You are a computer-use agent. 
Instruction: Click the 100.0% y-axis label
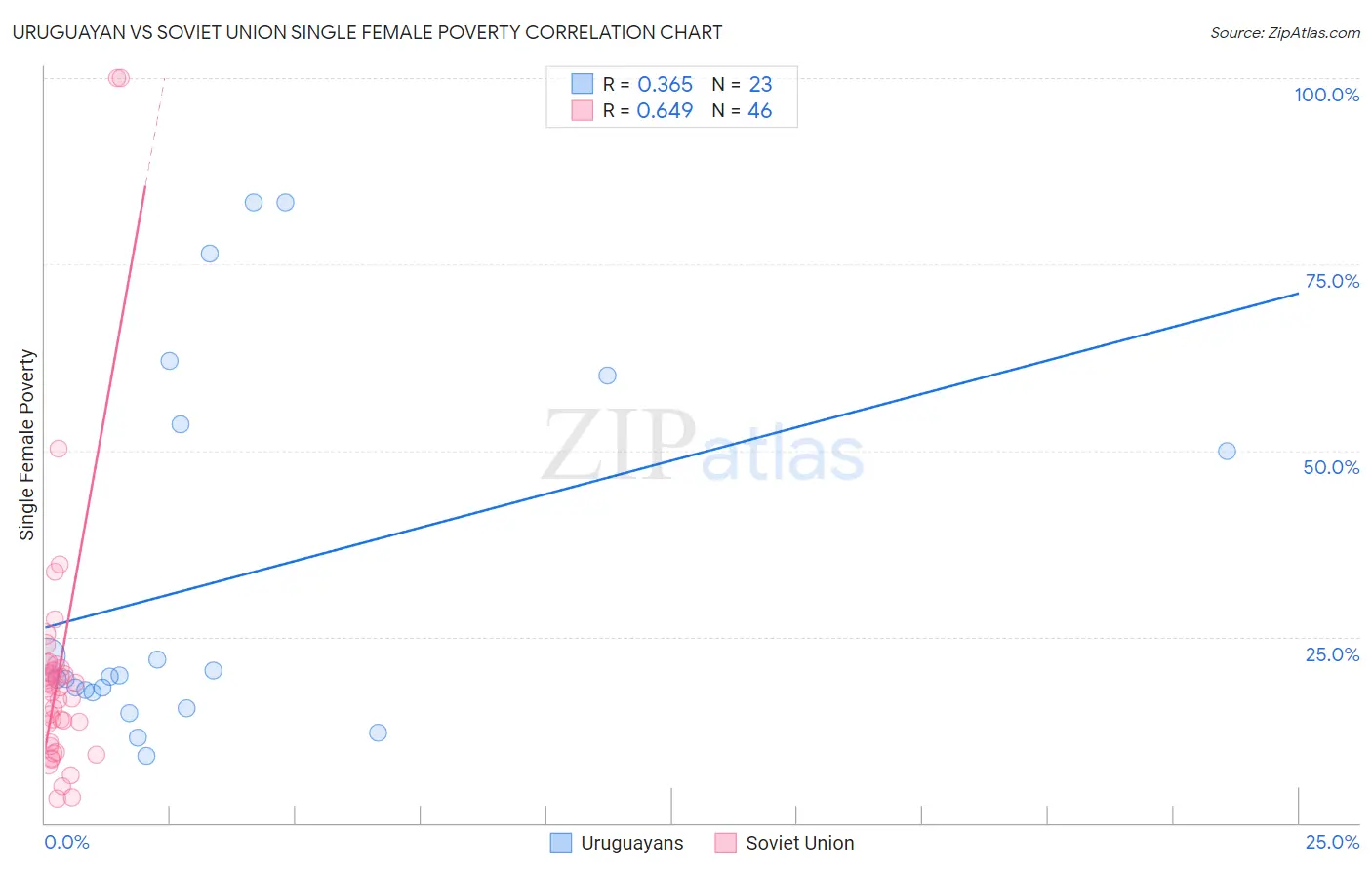coord(1327,95)
